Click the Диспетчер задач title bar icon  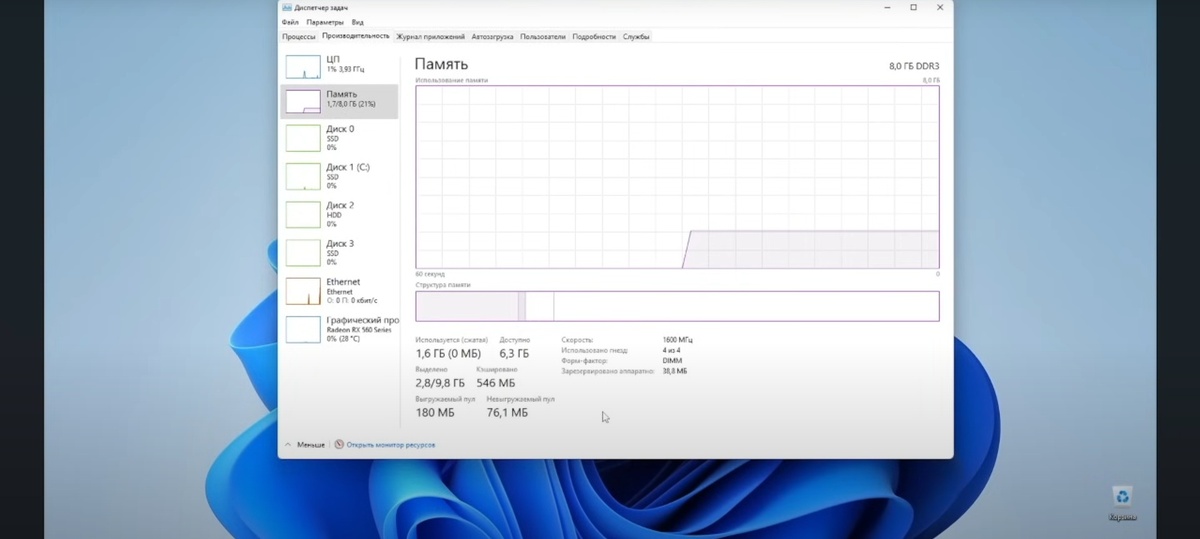click(286, 7)
